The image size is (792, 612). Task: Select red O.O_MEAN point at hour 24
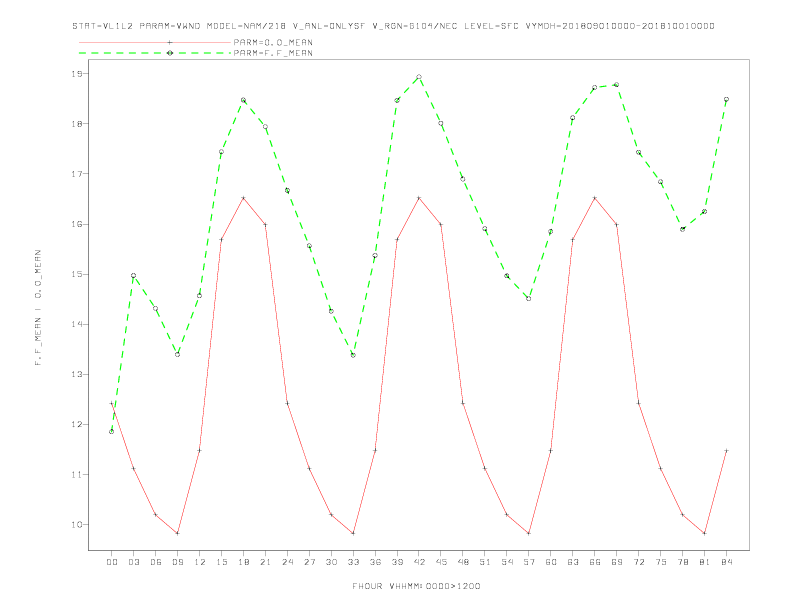click(287, 403)
